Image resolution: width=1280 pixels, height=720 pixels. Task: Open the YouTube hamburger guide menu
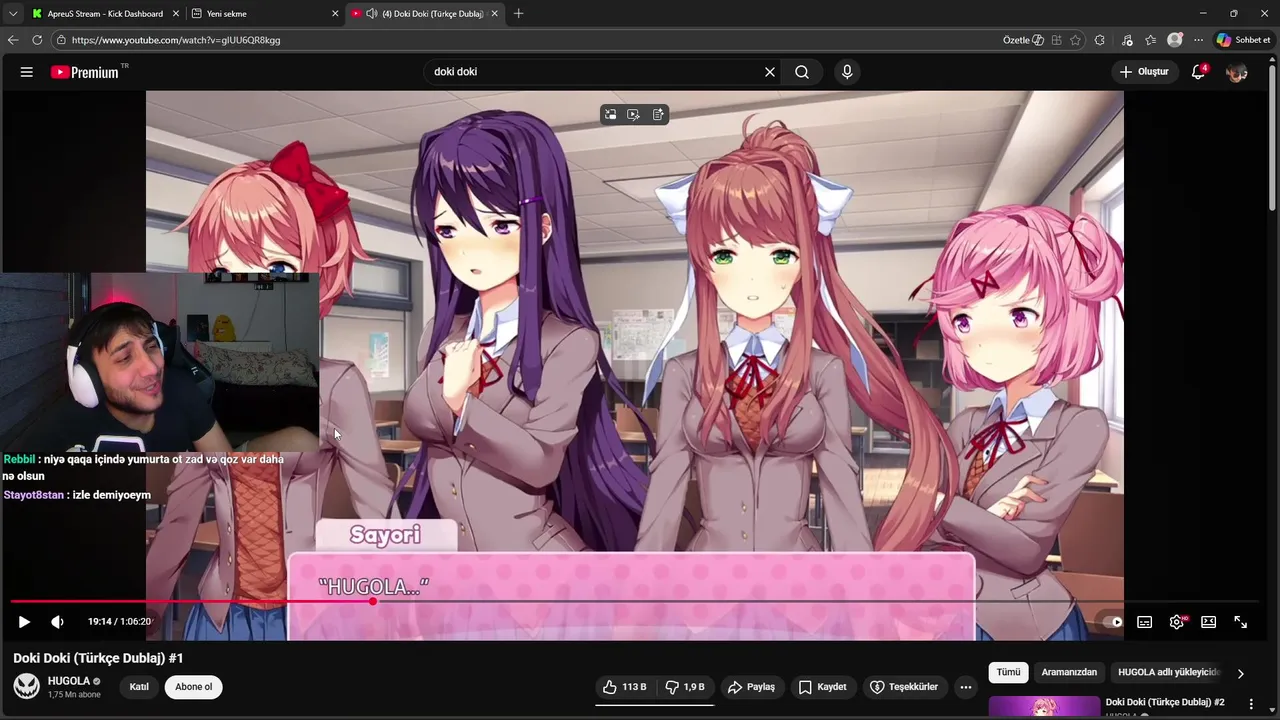[x=27, y=72]
